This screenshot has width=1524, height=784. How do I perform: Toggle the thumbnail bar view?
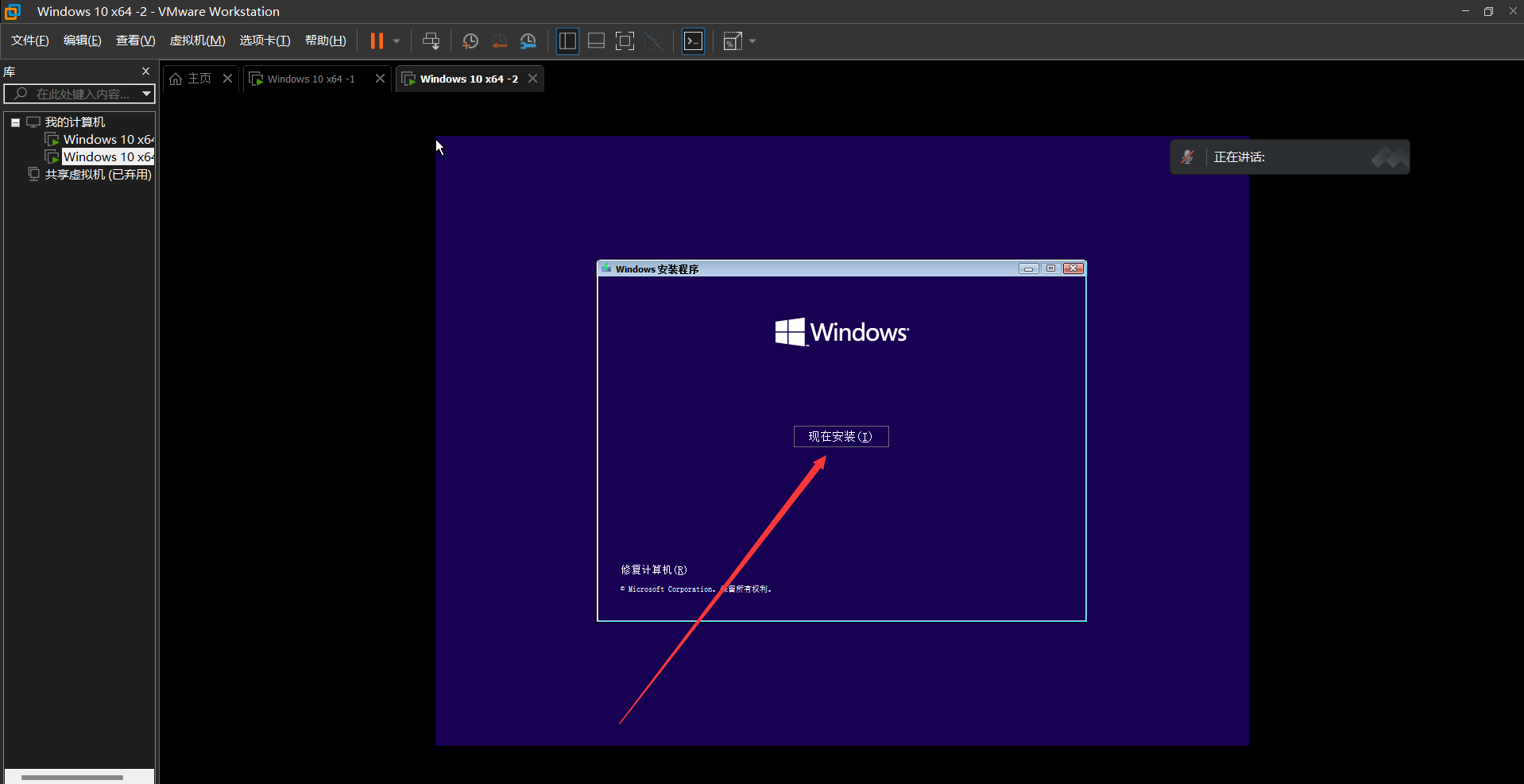(596, 41)
